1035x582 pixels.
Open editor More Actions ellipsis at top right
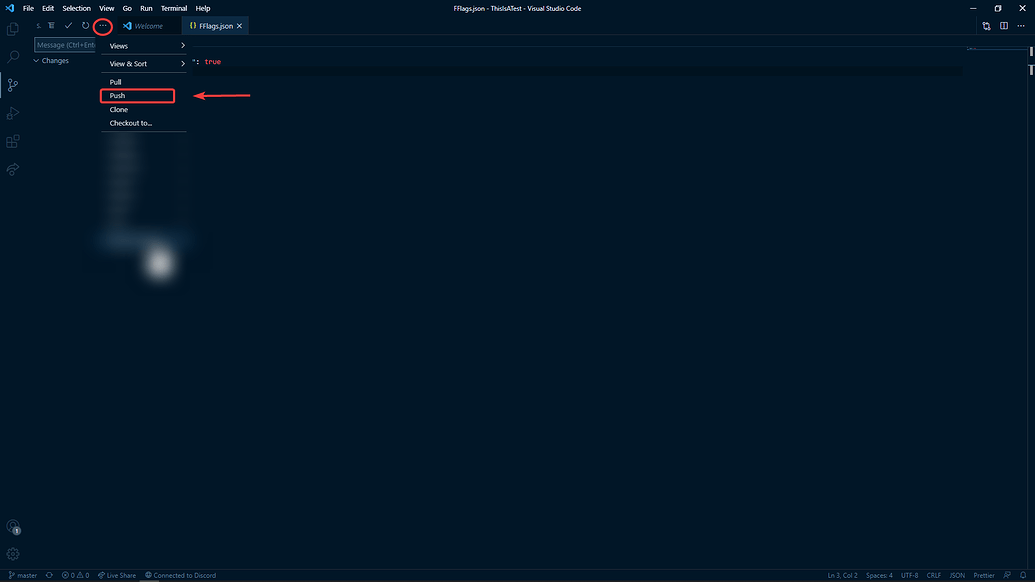point(1021,26)
